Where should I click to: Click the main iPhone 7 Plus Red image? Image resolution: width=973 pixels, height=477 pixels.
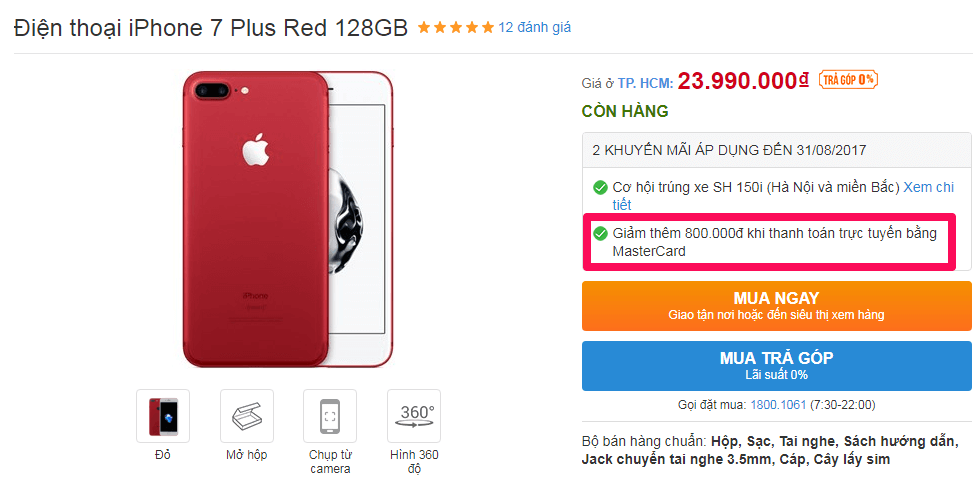[x=288, y=219]
